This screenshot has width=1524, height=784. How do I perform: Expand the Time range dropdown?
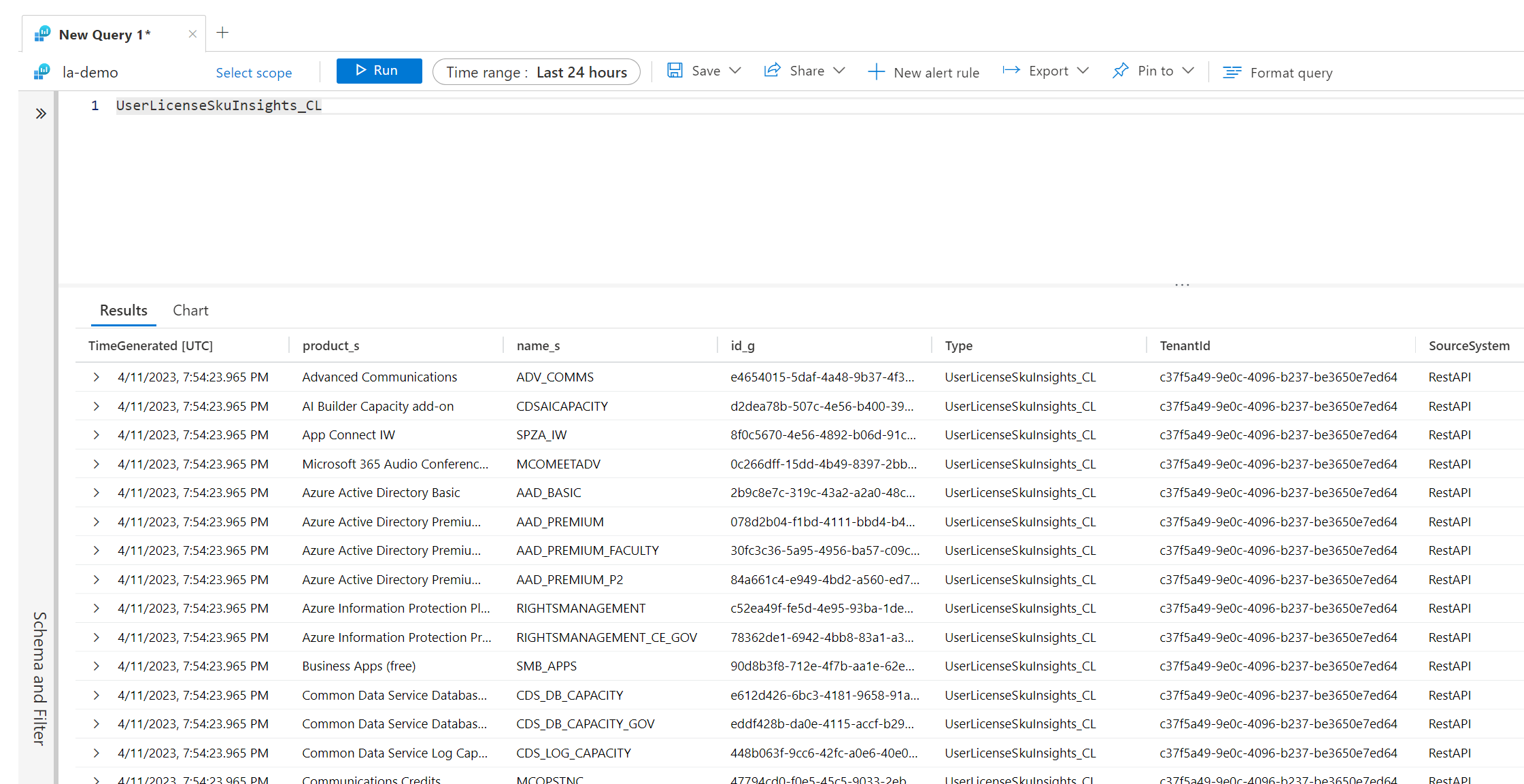[536, 71]
